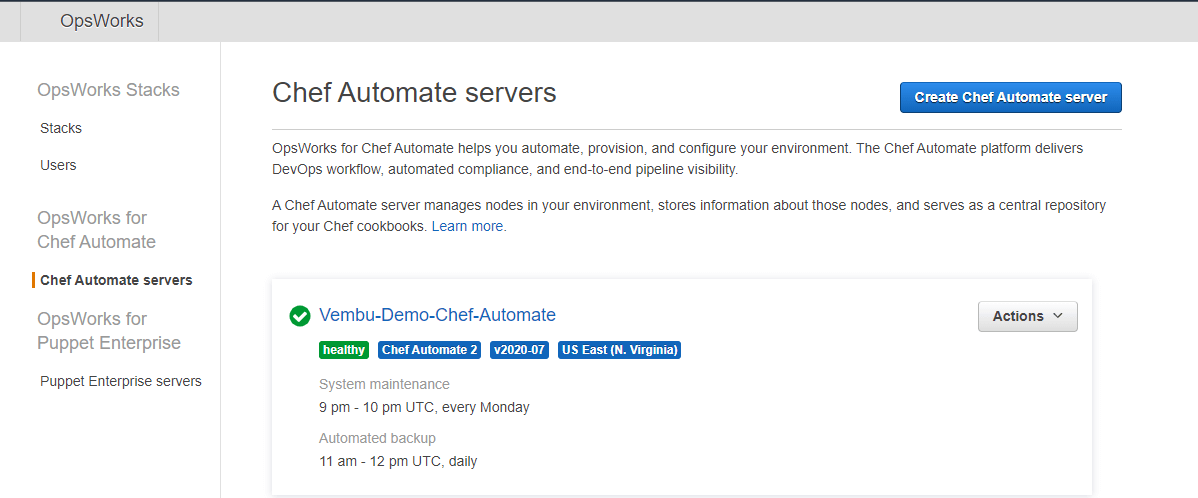The width and height of the screenshot is (1198, 498).
Task: Click the healthy status badge
Action: [x=344, y=350]
